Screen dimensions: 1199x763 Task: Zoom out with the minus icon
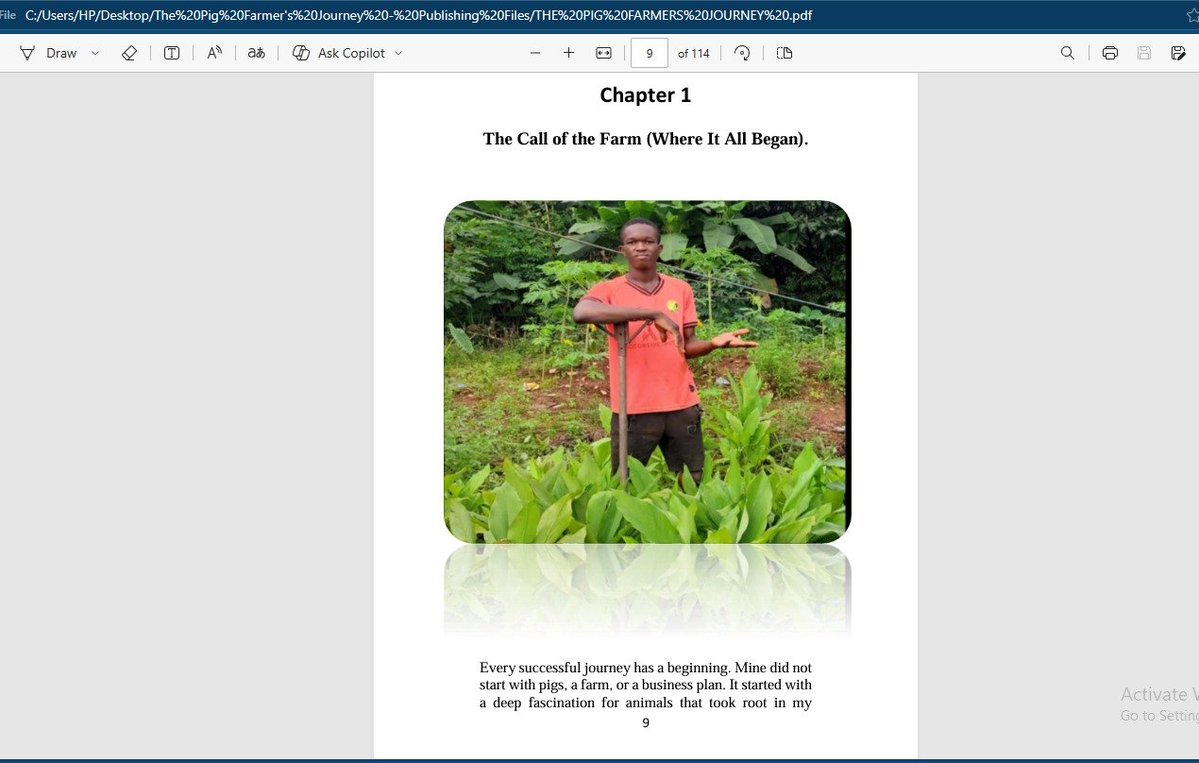(x=535, y=53)
